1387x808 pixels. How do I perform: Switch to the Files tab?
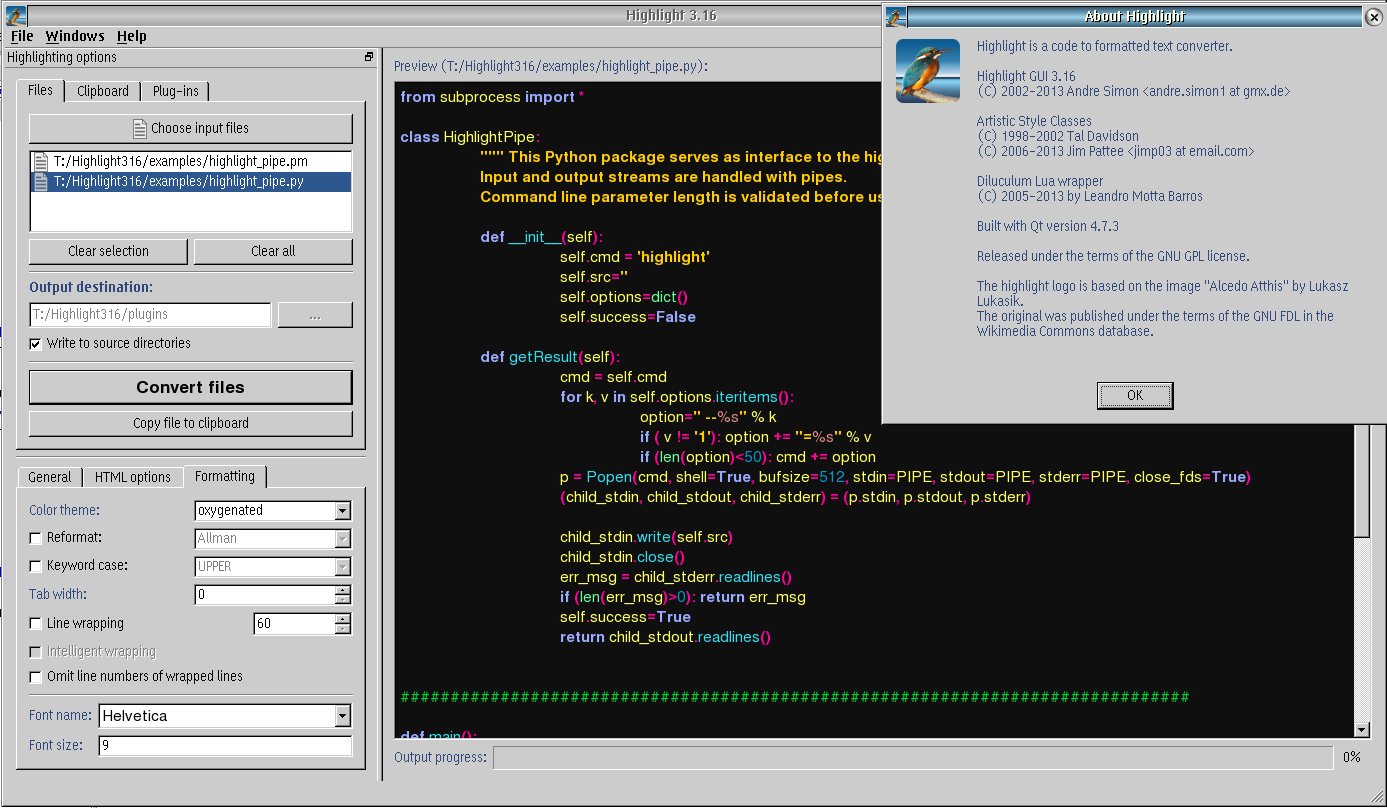[x=41, y=90]
